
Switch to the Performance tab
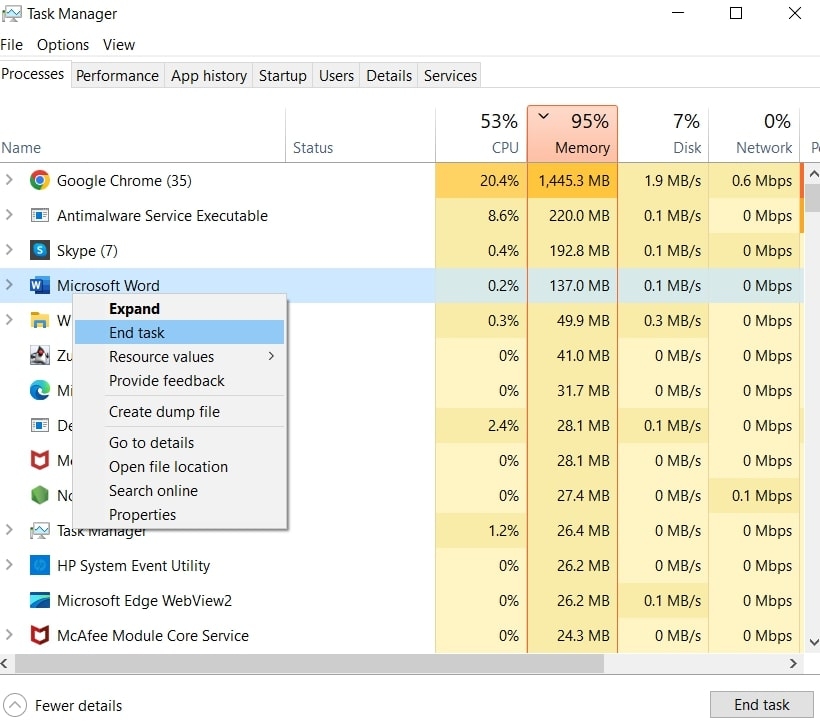117,76
